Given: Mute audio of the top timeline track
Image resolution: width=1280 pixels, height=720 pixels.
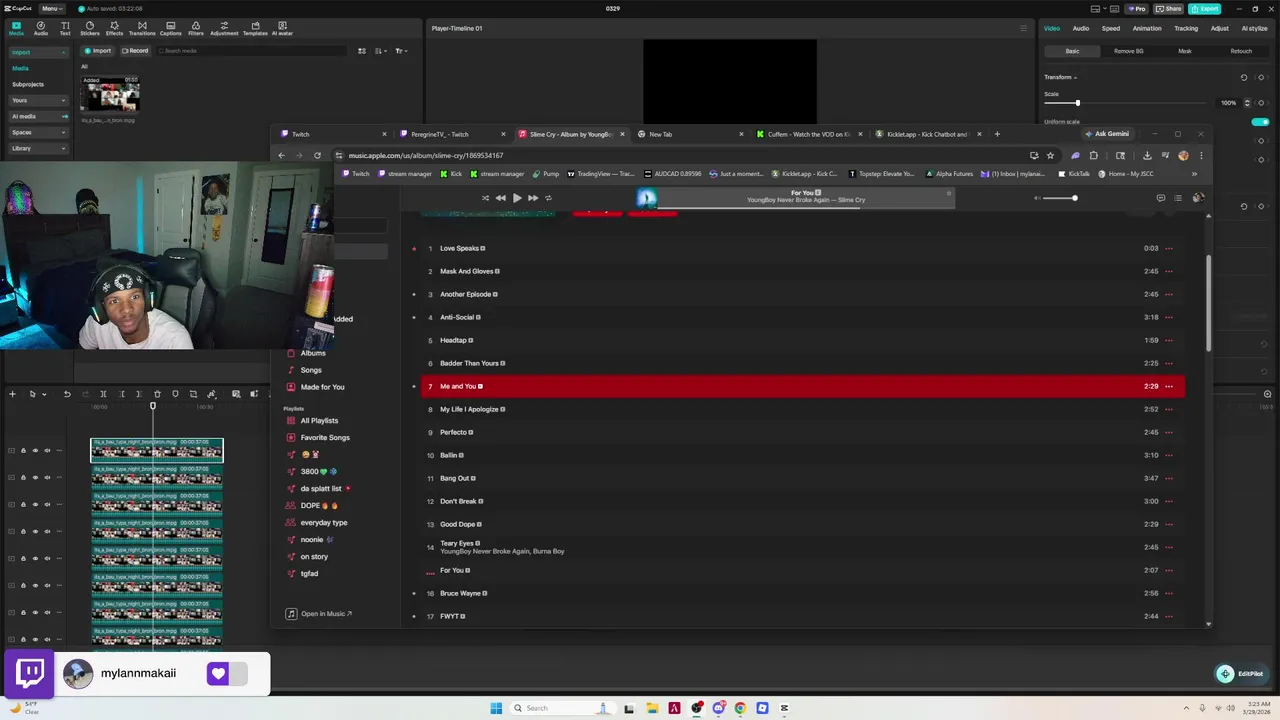Looking at the screenshot, I should pyautogui.click(x=47, y=450).
